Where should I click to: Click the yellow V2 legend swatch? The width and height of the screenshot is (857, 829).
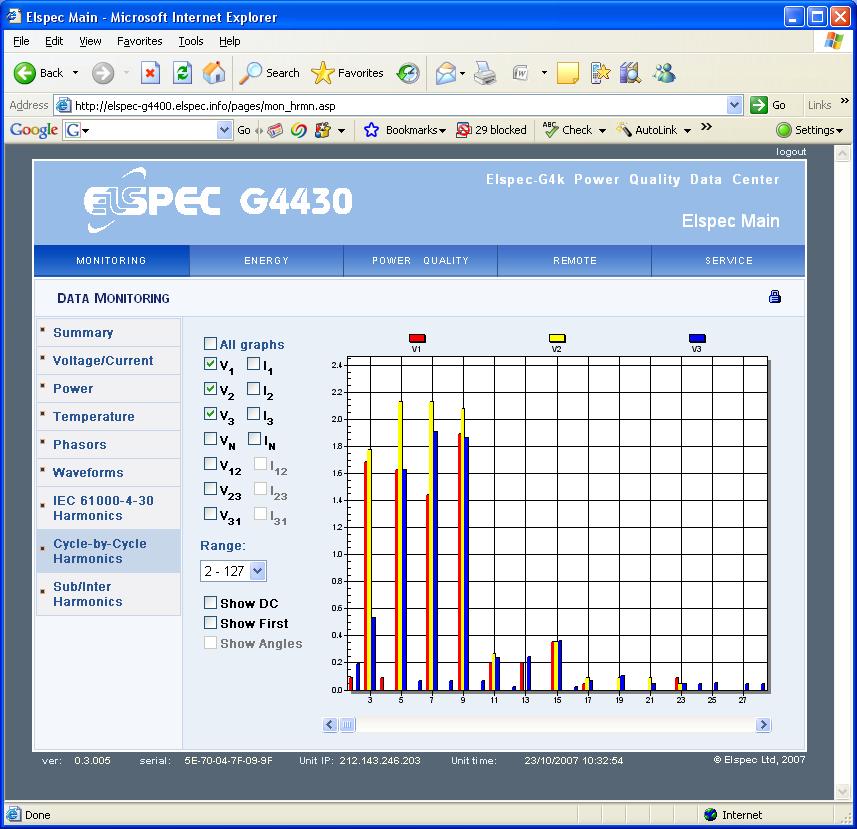tap(557, 338)
